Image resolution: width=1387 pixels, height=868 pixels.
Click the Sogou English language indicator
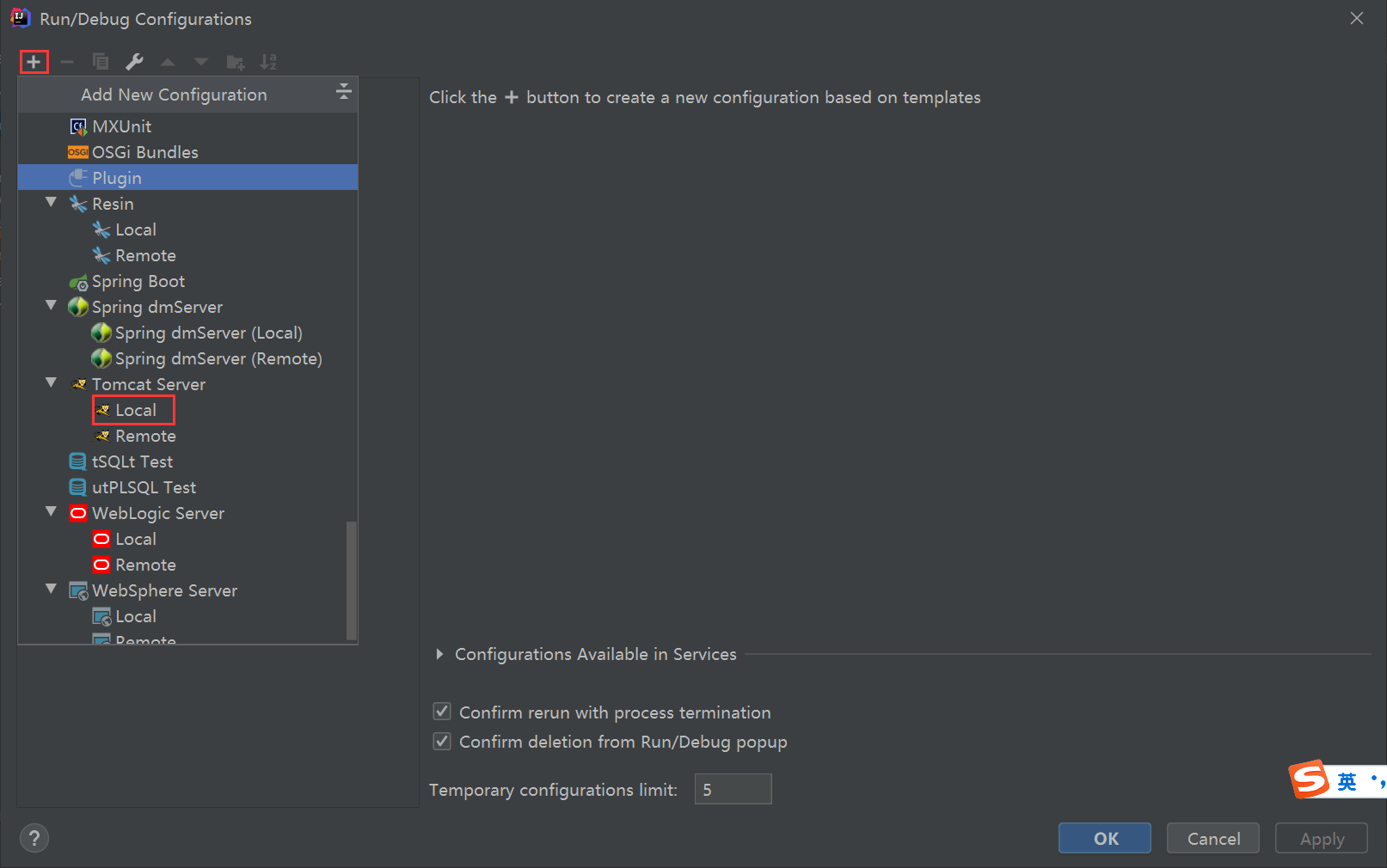click(x=1347, y=781)
